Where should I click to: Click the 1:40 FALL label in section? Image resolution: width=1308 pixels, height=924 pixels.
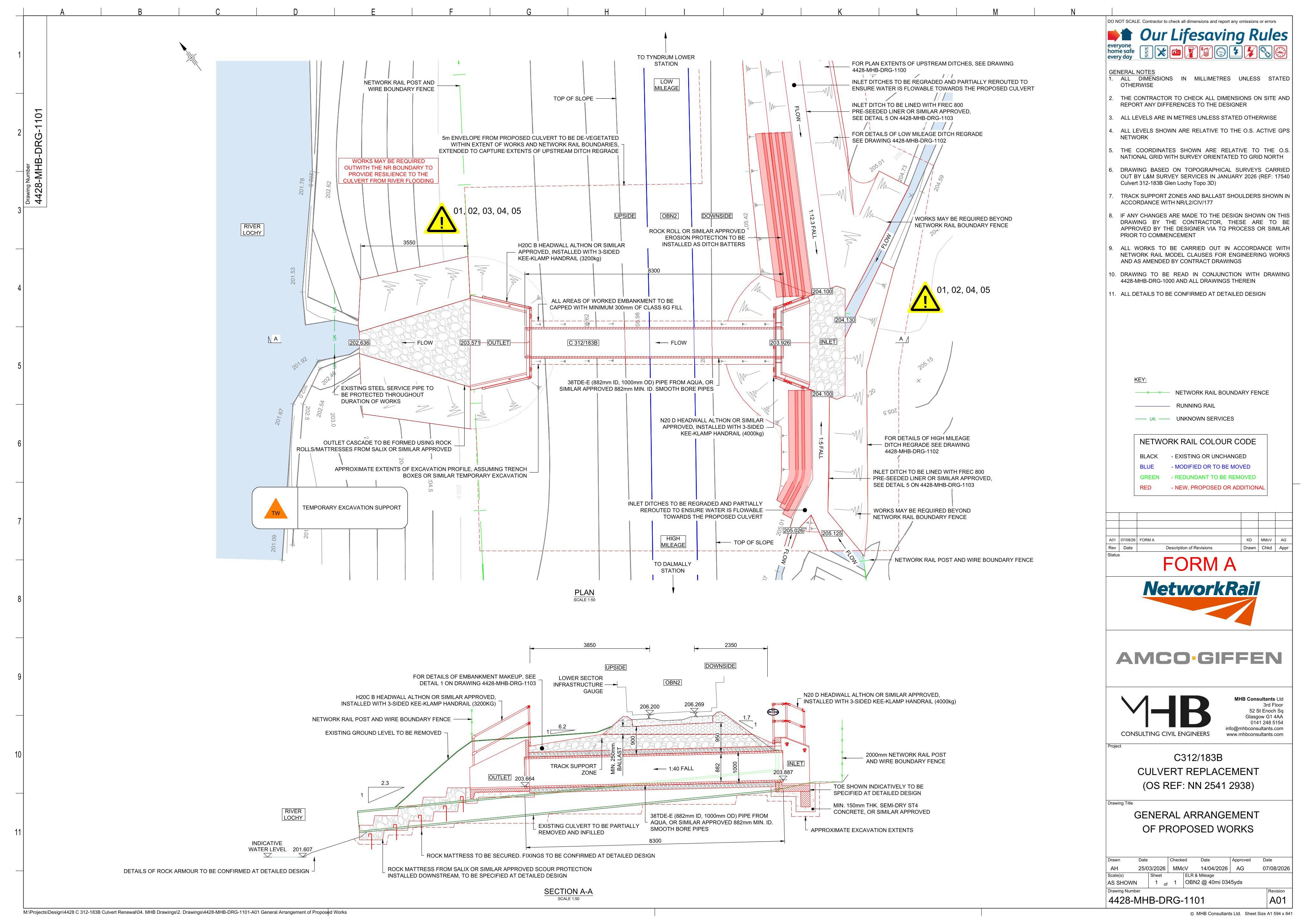coord(681,769)
